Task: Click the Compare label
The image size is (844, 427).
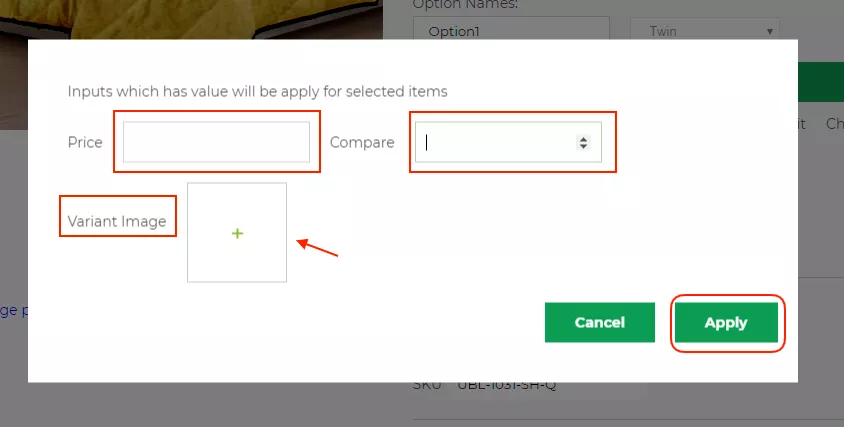Action: (x=362, y=142)
